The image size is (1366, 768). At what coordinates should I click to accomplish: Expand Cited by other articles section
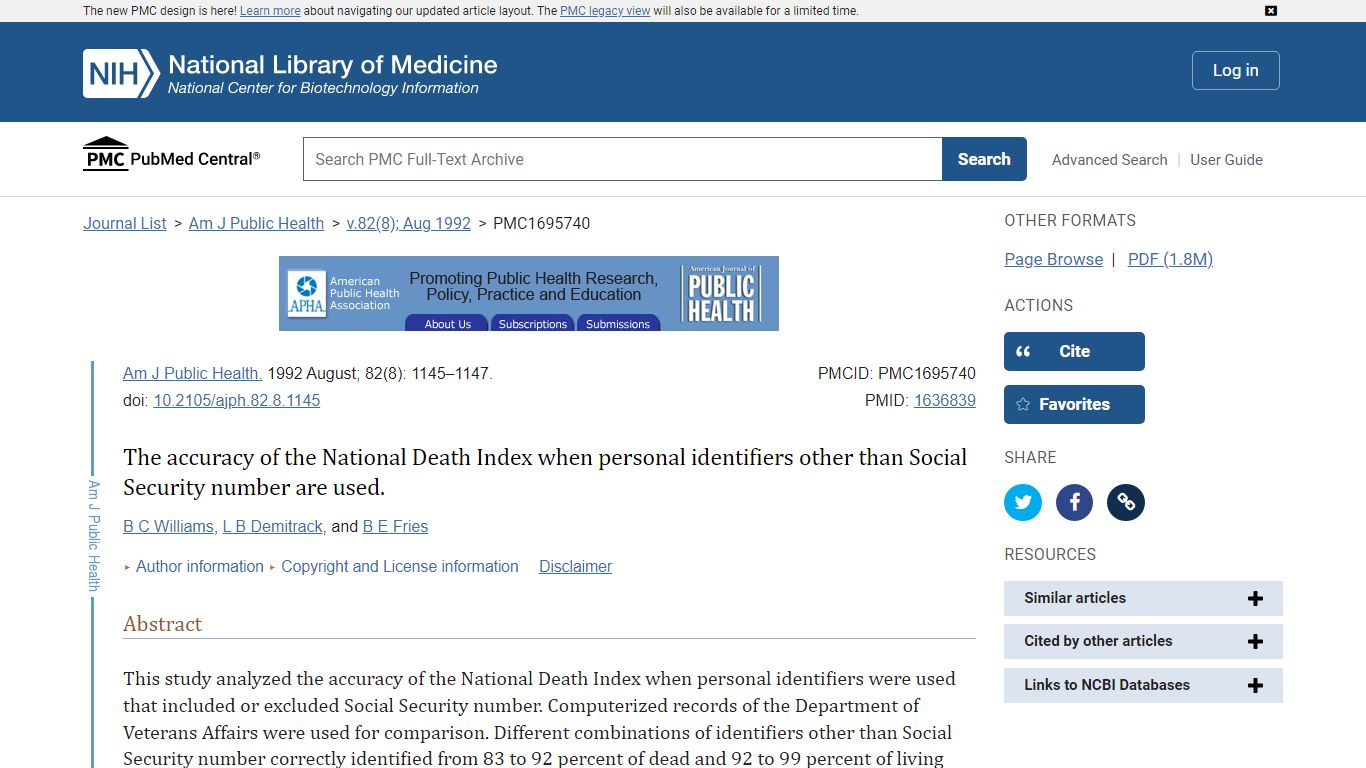1143,641
